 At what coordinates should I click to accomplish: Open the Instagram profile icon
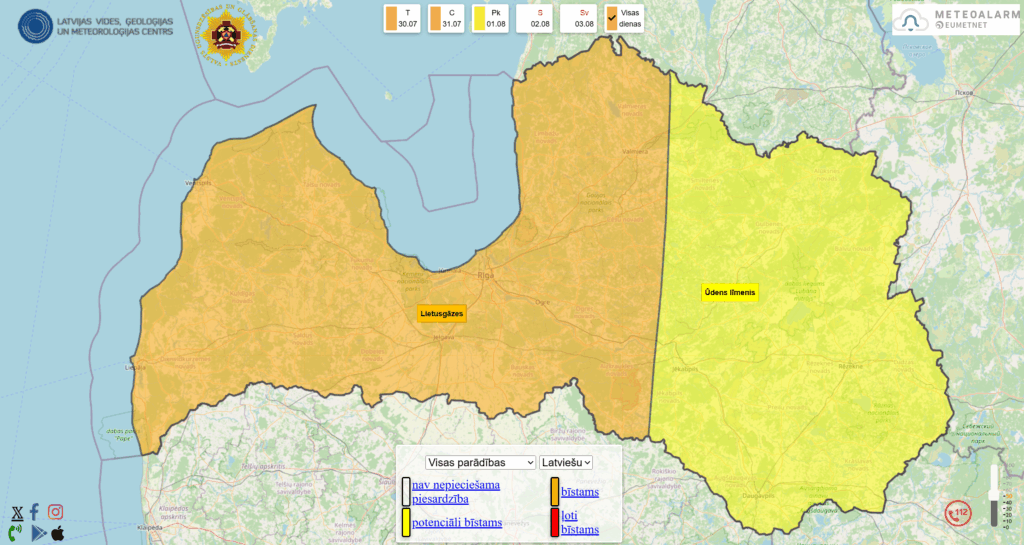tap(56, 512)
